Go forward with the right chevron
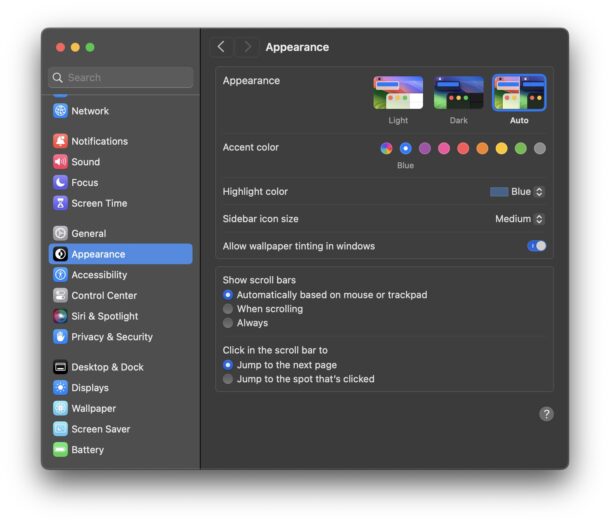Image resolution: width=610 pixels, height=524 pixels. click(x=247, y=47)
